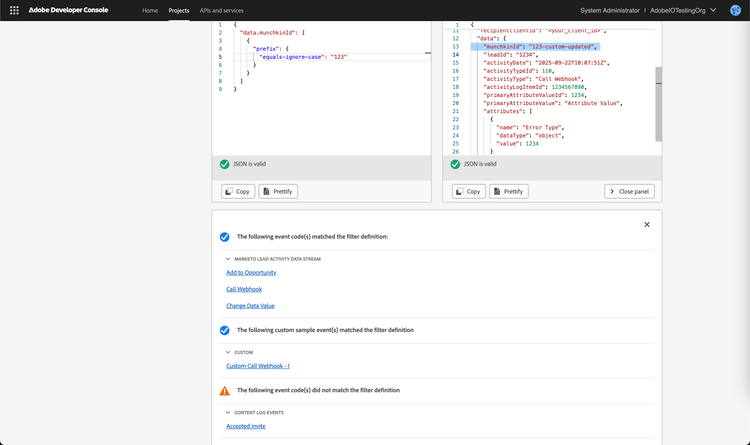Go to the Home tab
The width and height of the screenshot is (750, 445).
click(x=150, y=10)
